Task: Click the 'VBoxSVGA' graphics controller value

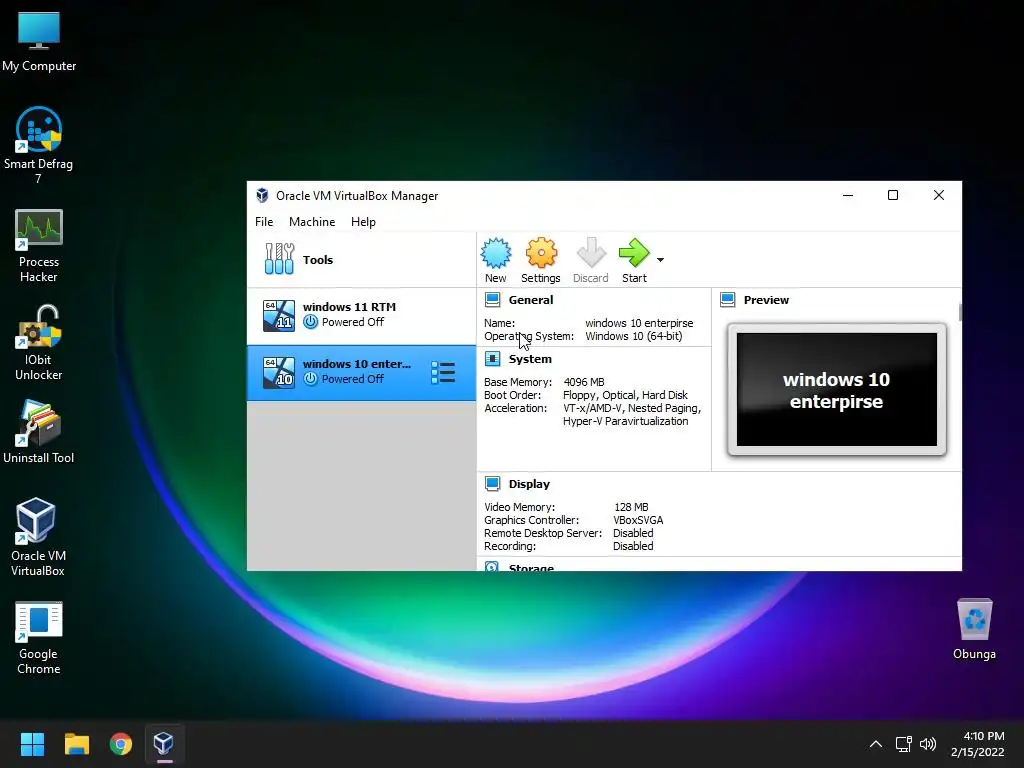Action: coord(638,520)
